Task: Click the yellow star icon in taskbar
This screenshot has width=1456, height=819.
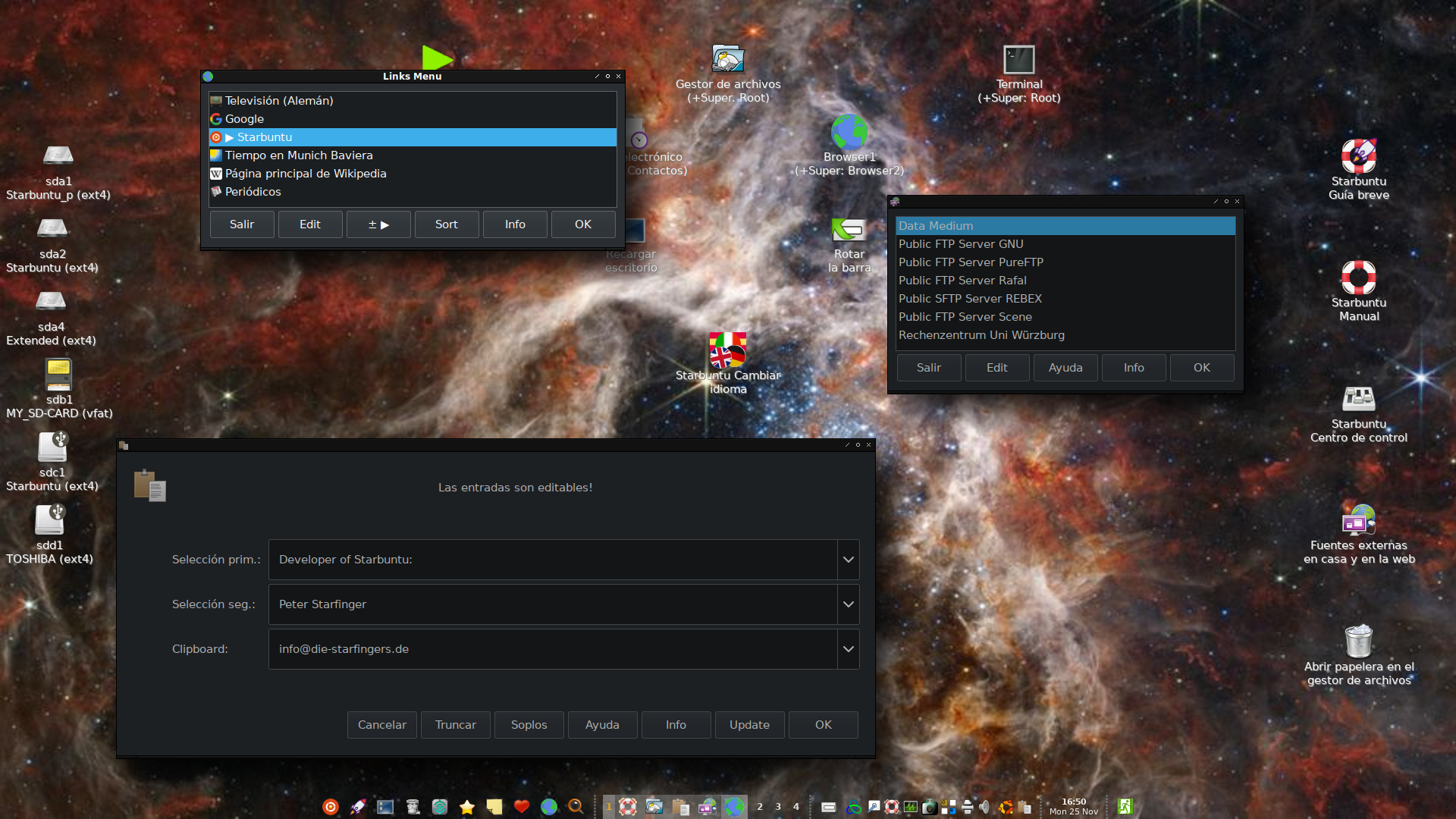Action: (467, 807)
